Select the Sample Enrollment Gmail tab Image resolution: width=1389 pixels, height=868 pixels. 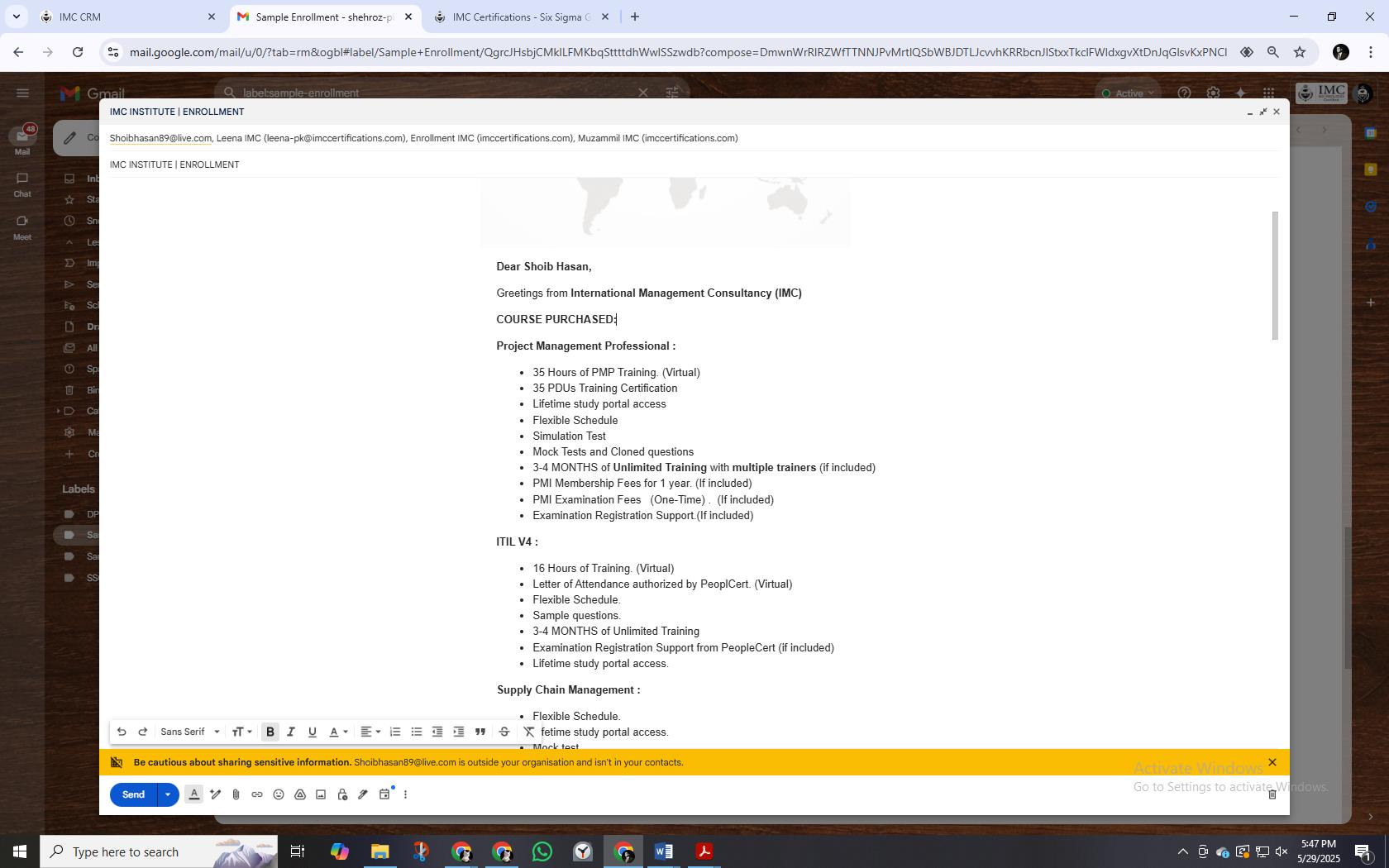(x=324, y=17)
